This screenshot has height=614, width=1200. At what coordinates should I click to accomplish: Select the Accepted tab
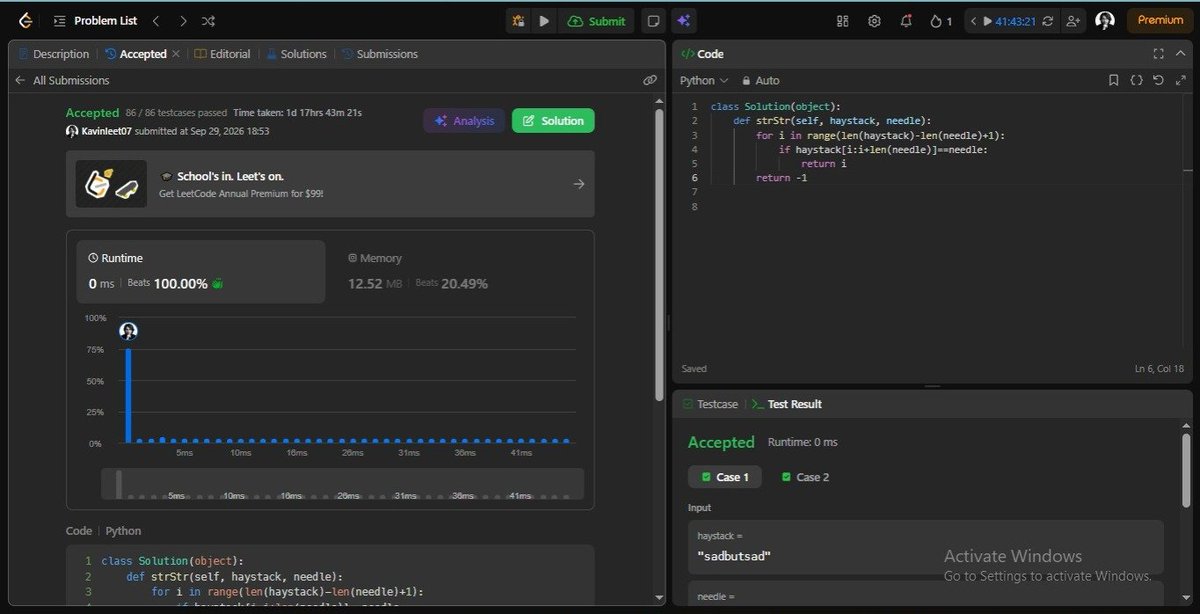coord(135,54)
